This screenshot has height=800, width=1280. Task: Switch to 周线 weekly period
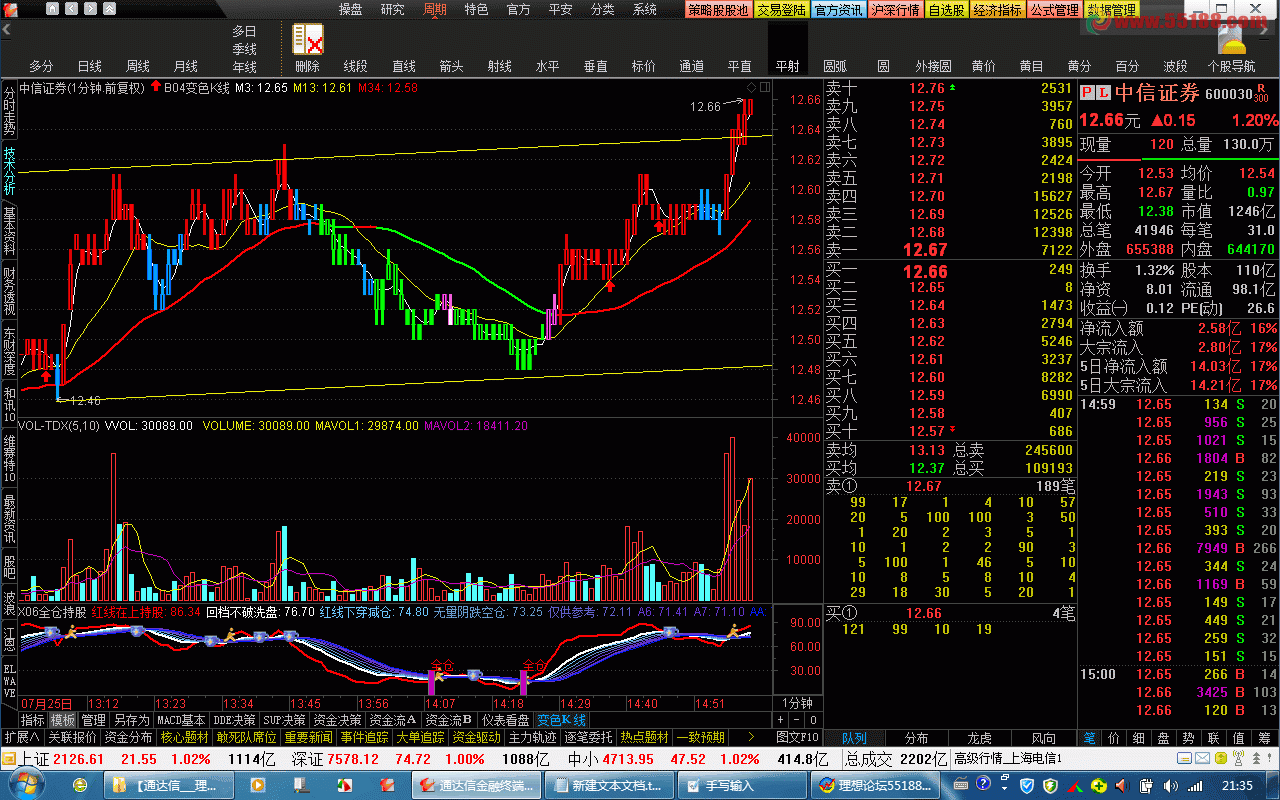click(x=138, y=66)
